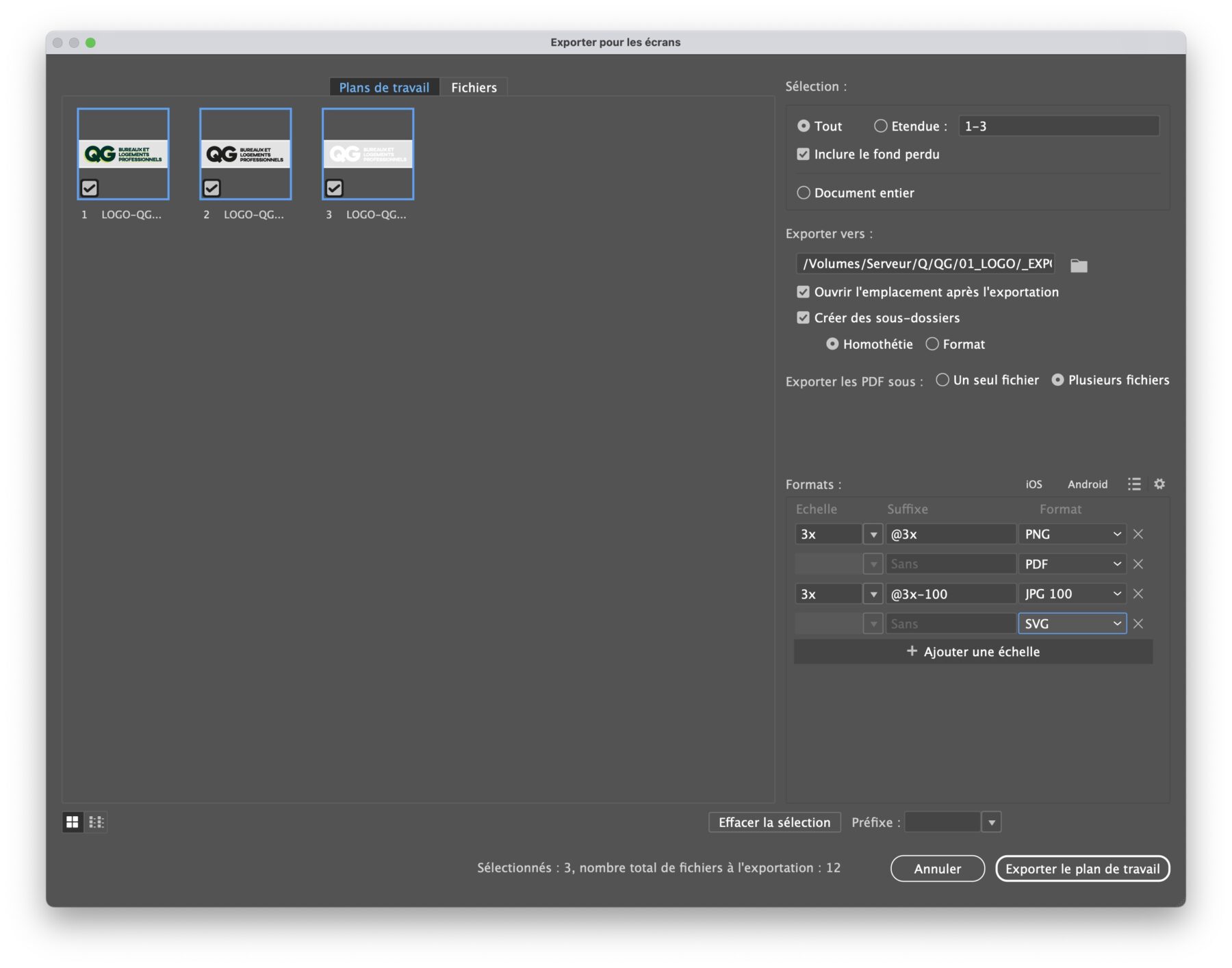
Task: Uncheck Inclure le fond perdu
Action: tap(803, 155)
